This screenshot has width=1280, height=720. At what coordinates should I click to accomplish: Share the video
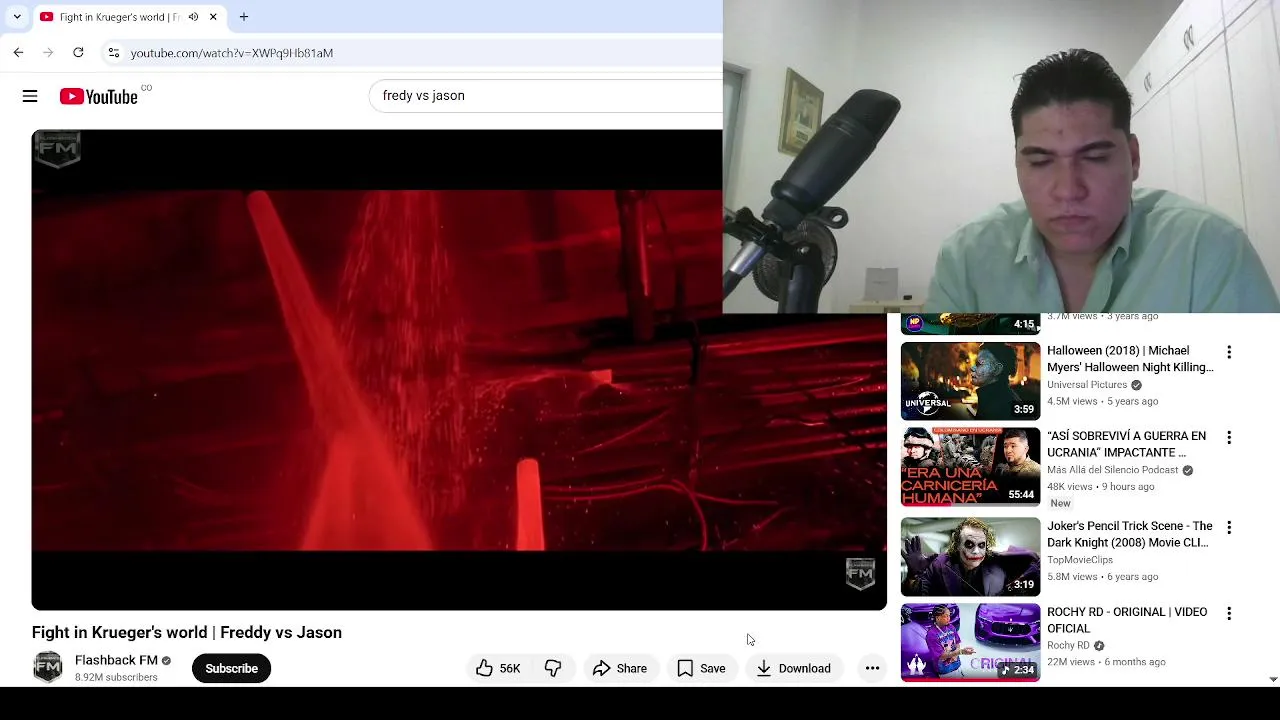point(620,668)
